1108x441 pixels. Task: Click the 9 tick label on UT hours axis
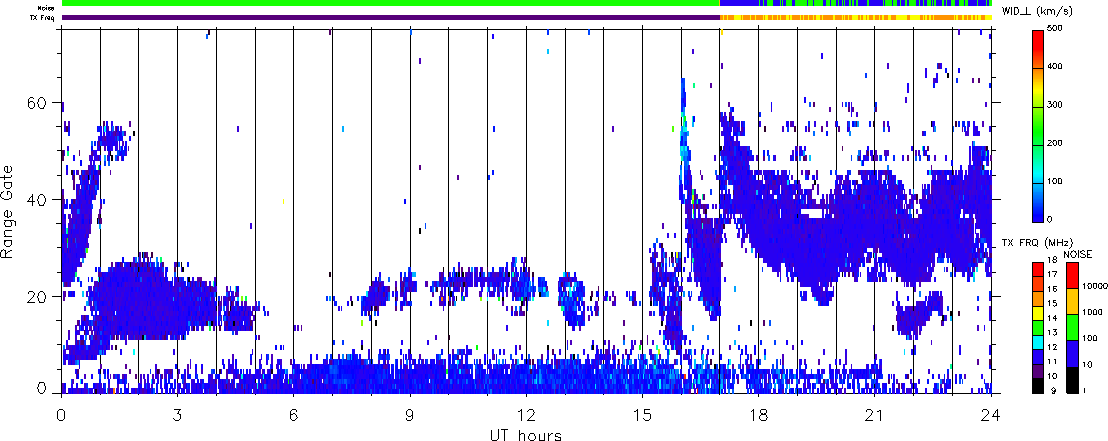[x=410, y=415]
